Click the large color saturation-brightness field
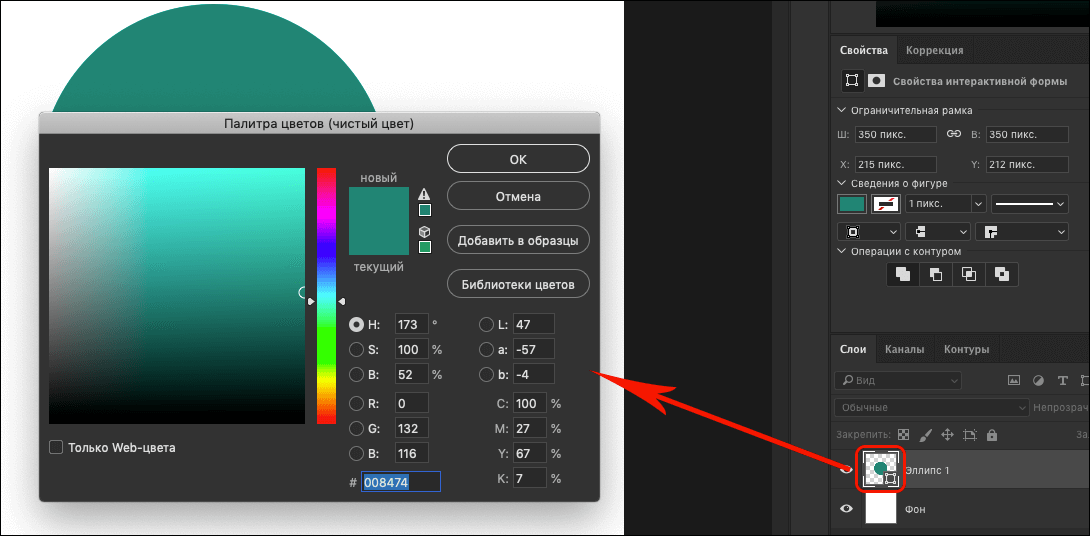 tap(177, 295)
